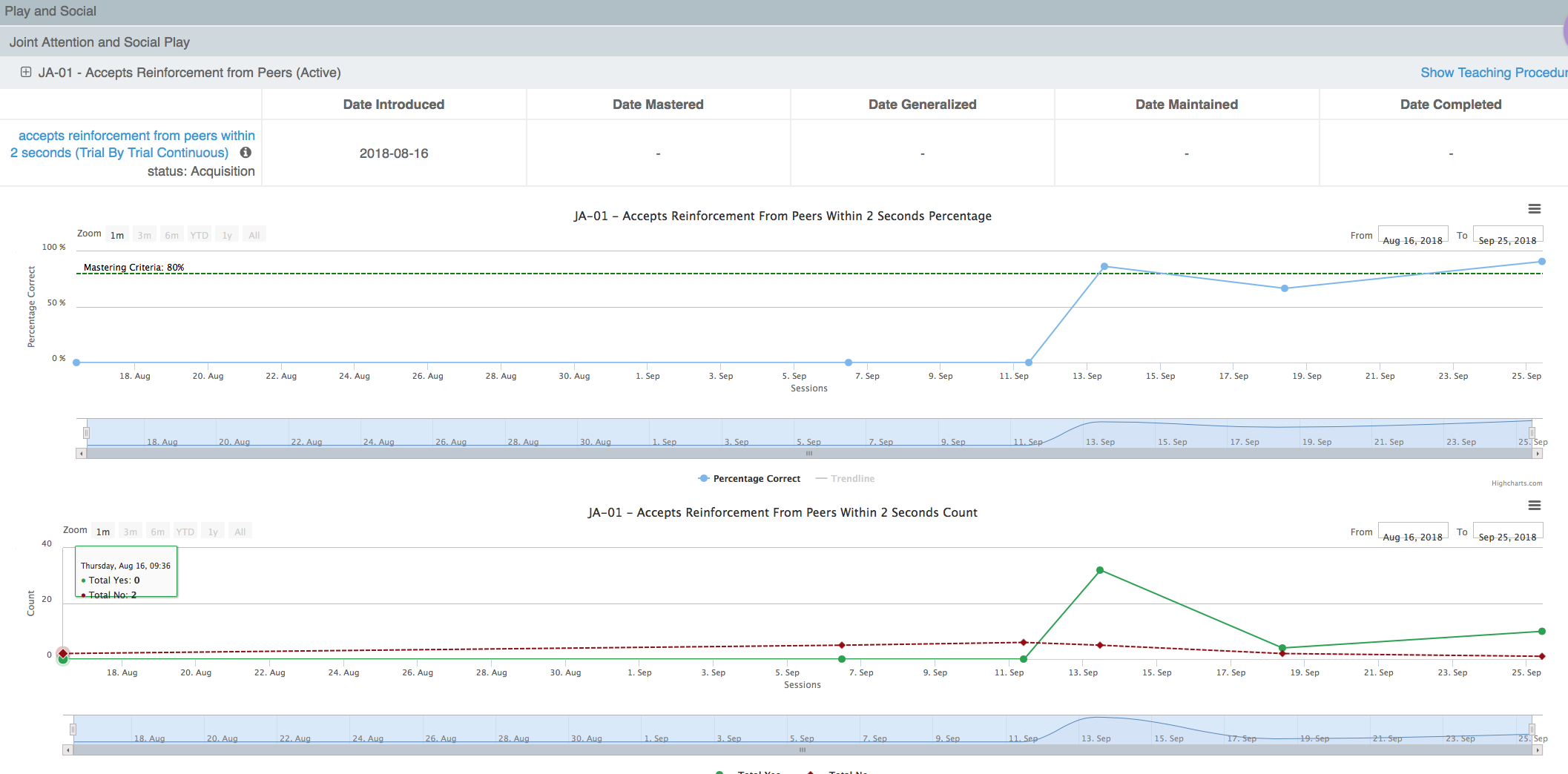This screenshot has width=1568, height=774.
Task: Select YTD zoom on Count chart
Action: [185, 532]
